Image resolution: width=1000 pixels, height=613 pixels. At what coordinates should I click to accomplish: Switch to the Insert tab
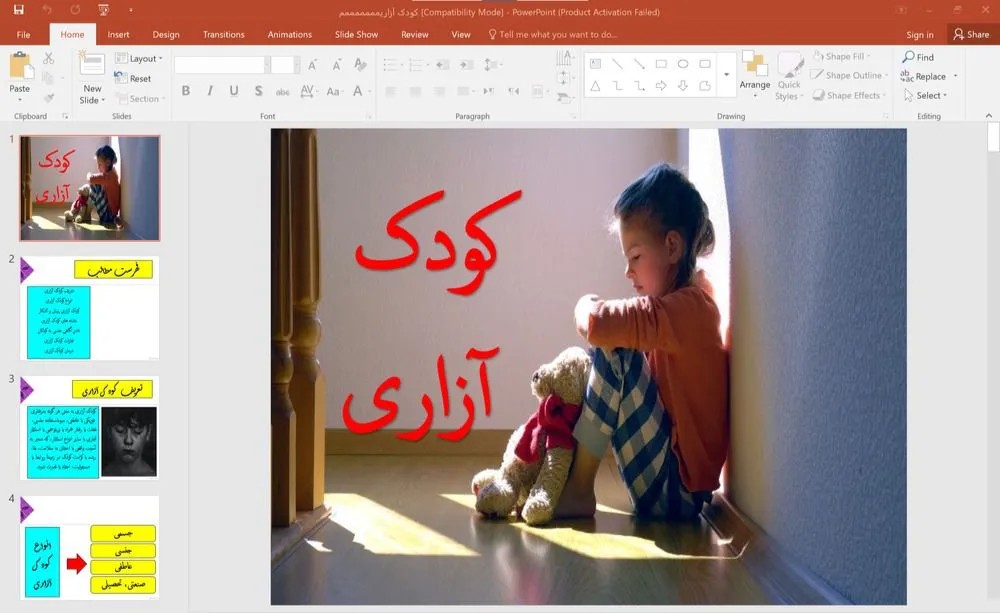[118, 34]
